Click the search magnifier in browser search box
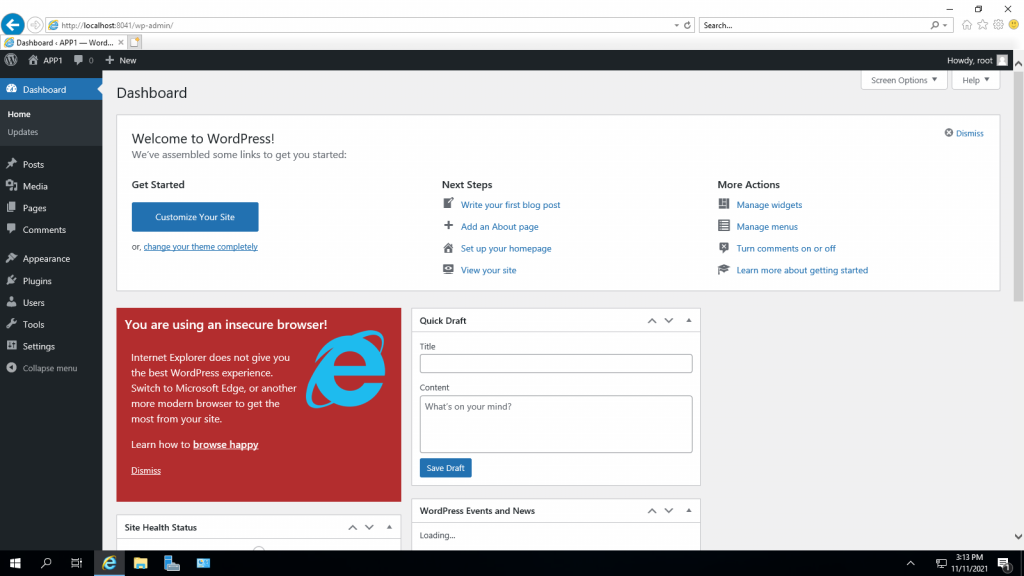The height and width of the screenshot is (576, 1024). (935, 25)
